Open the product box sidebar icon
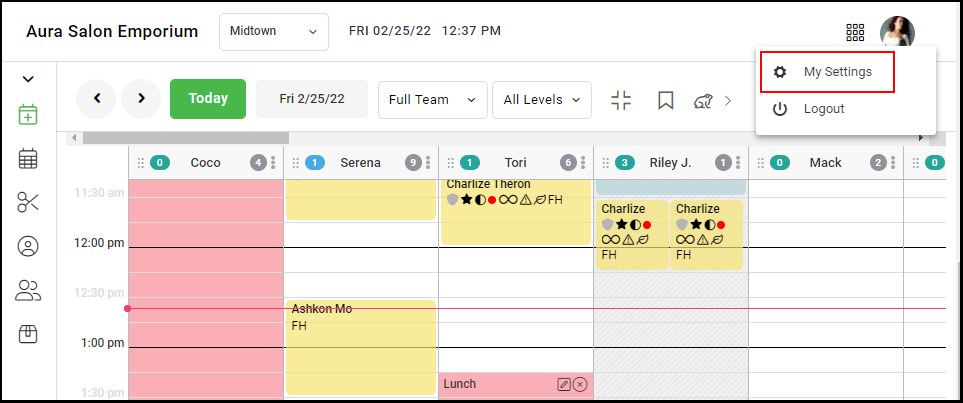Screen dimensions: 963x403 click(x=28, y=334)
